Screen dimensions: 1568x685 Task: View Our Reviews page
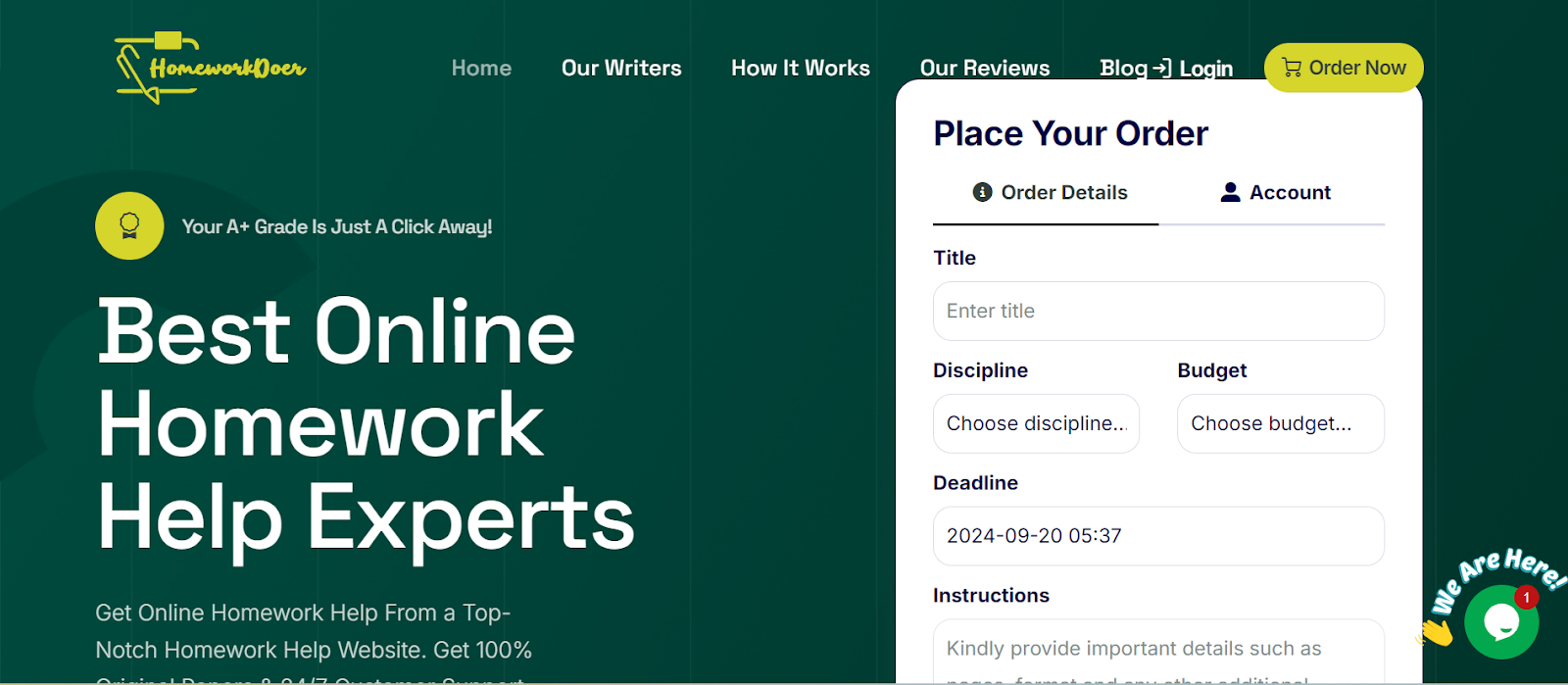coord(985,68)
